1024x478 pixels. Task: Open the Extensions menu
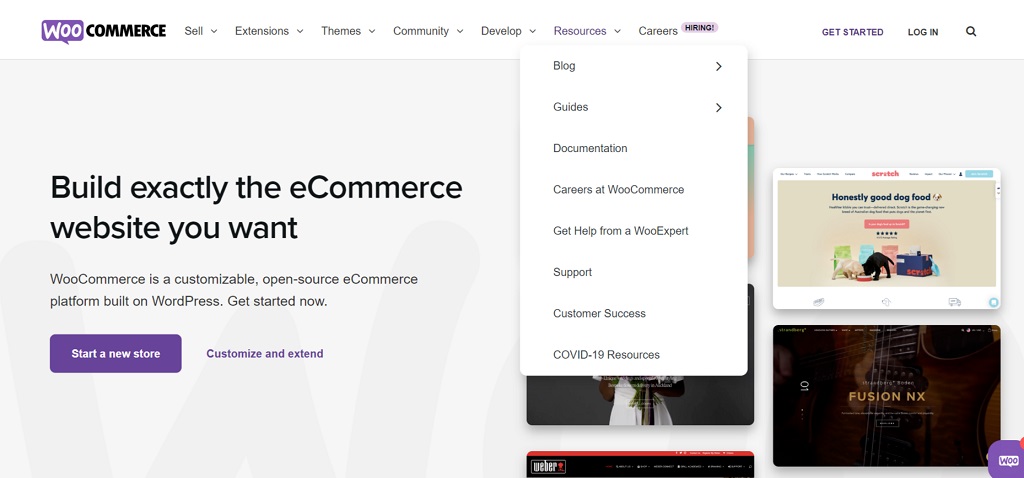point(262,31)
